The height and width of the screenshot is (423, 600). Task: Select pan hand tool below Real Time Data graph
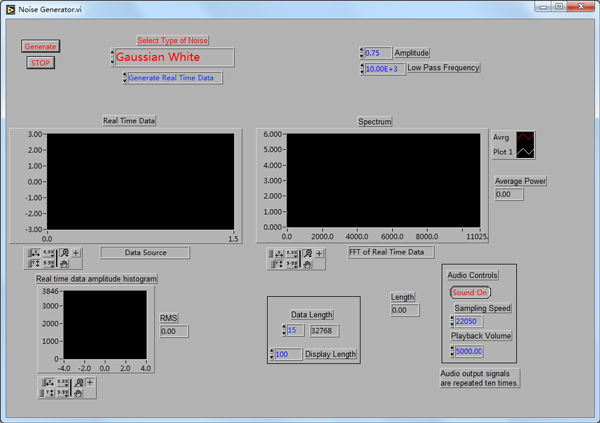click(63, 264)
